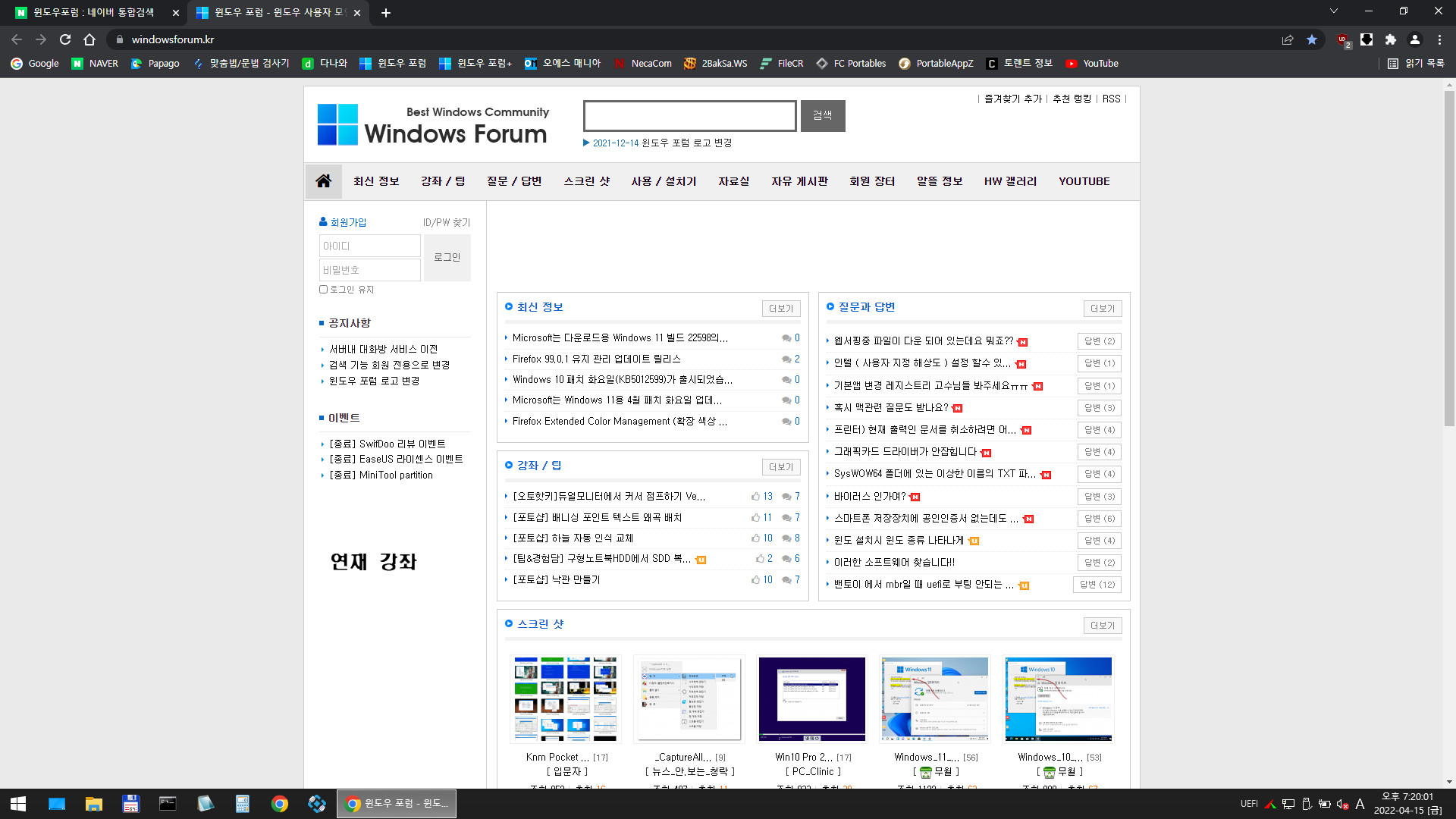The image size is (1456, 819).
Task: Open the command prompt taskbar icon
Action: tap(168, 804)
